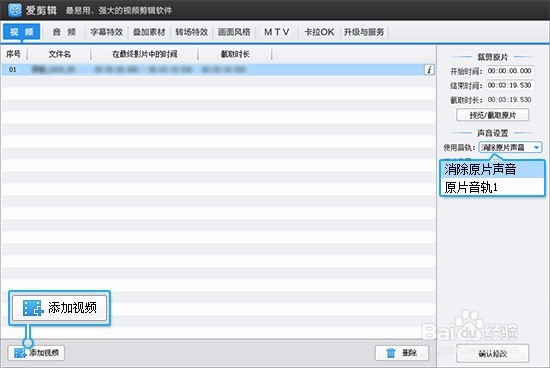
Task: Switch to the 视频 tab
Action: pyautogui.click(x=22, y=32)
